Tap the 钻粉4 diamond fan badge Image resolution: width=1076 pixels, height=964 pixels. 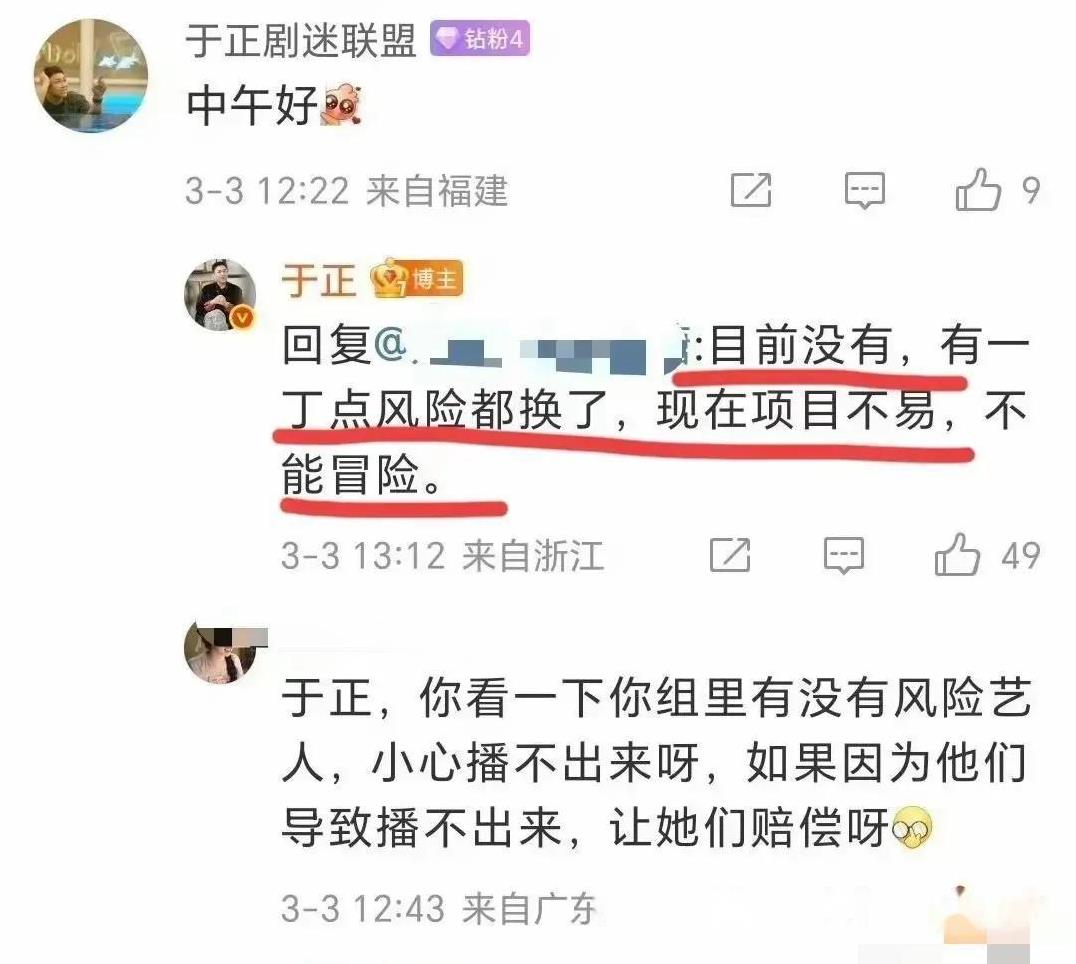480,38
